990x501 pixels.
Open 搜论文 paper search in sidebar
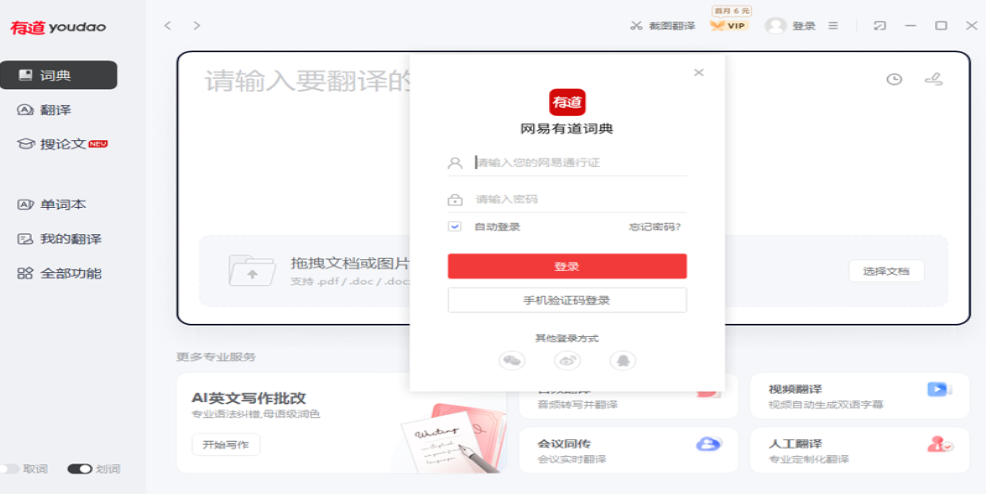[62, 144]
